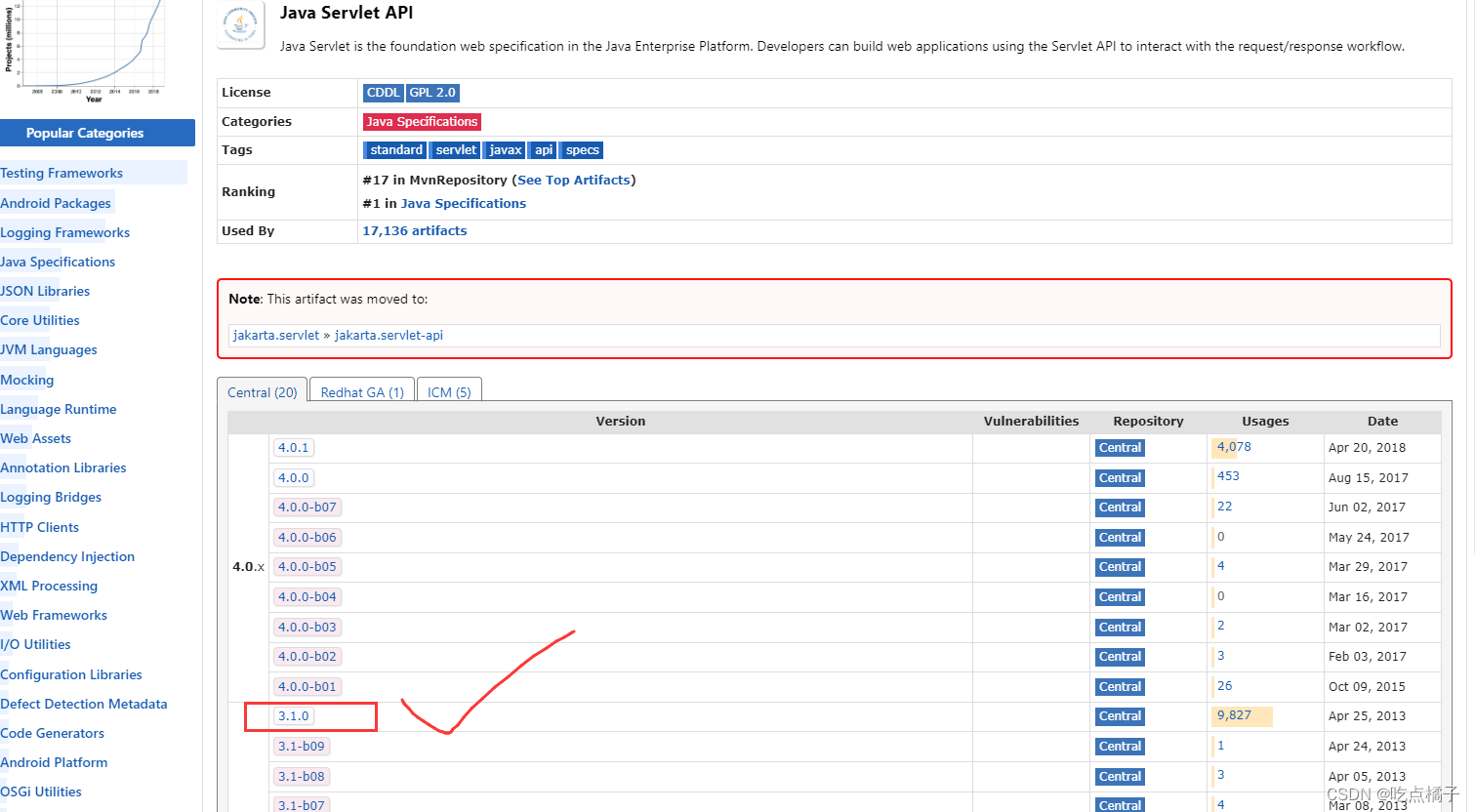Follow the jakarta.servlet-api artifact link
The width and height of the screenshot is (1475, 812).
(389, 335)
